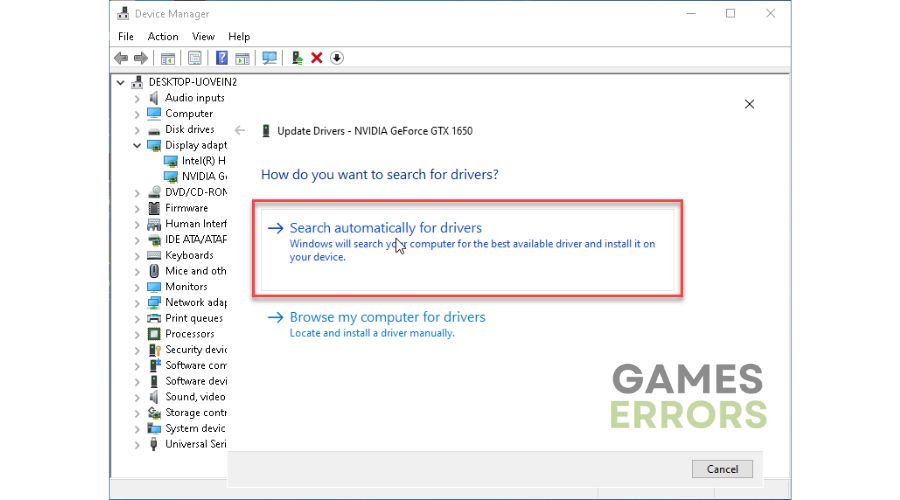900x500 pixels.
Task: Click the Keyboards icon in tree
Action: click(154, 255)
